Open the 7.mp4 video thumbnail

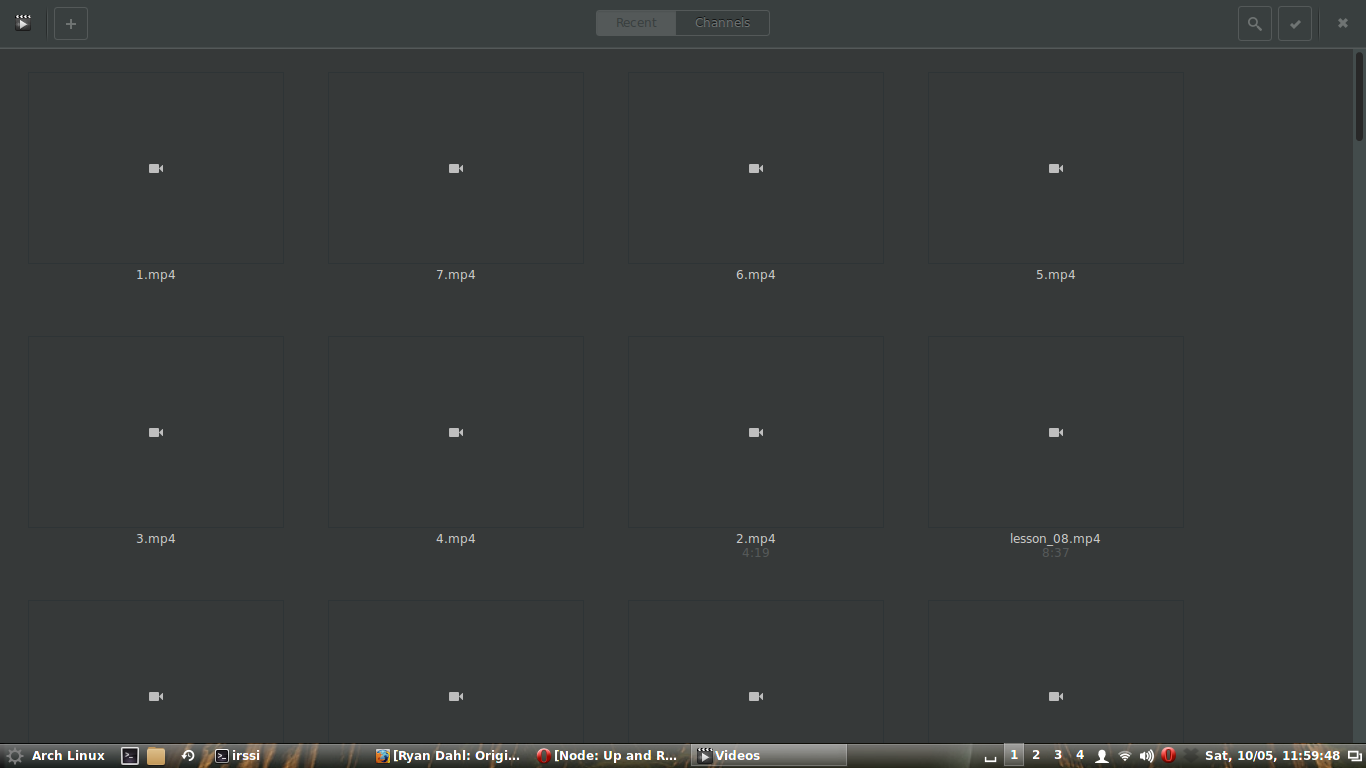pos(456,168)
